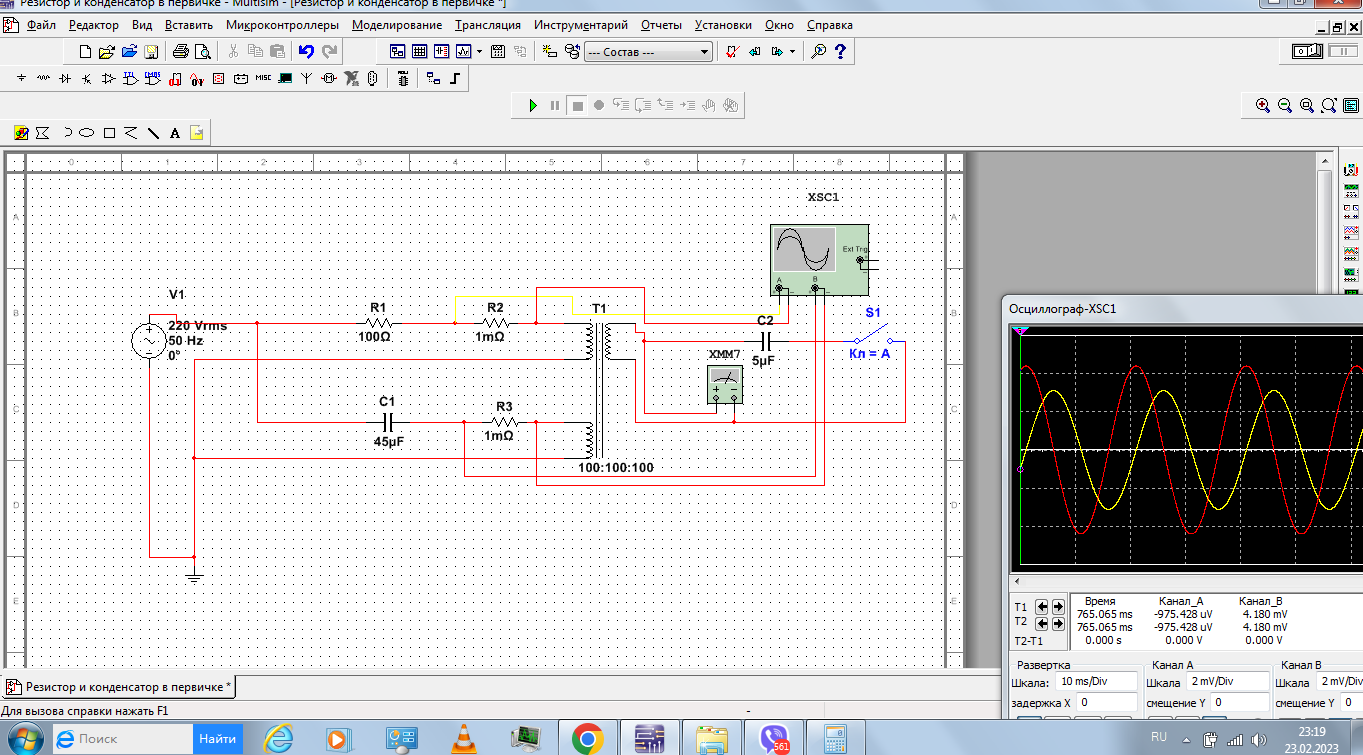This screenshot has height=755, width=1363.
Task: Select the MISC components icon
Action: [263, 78]
